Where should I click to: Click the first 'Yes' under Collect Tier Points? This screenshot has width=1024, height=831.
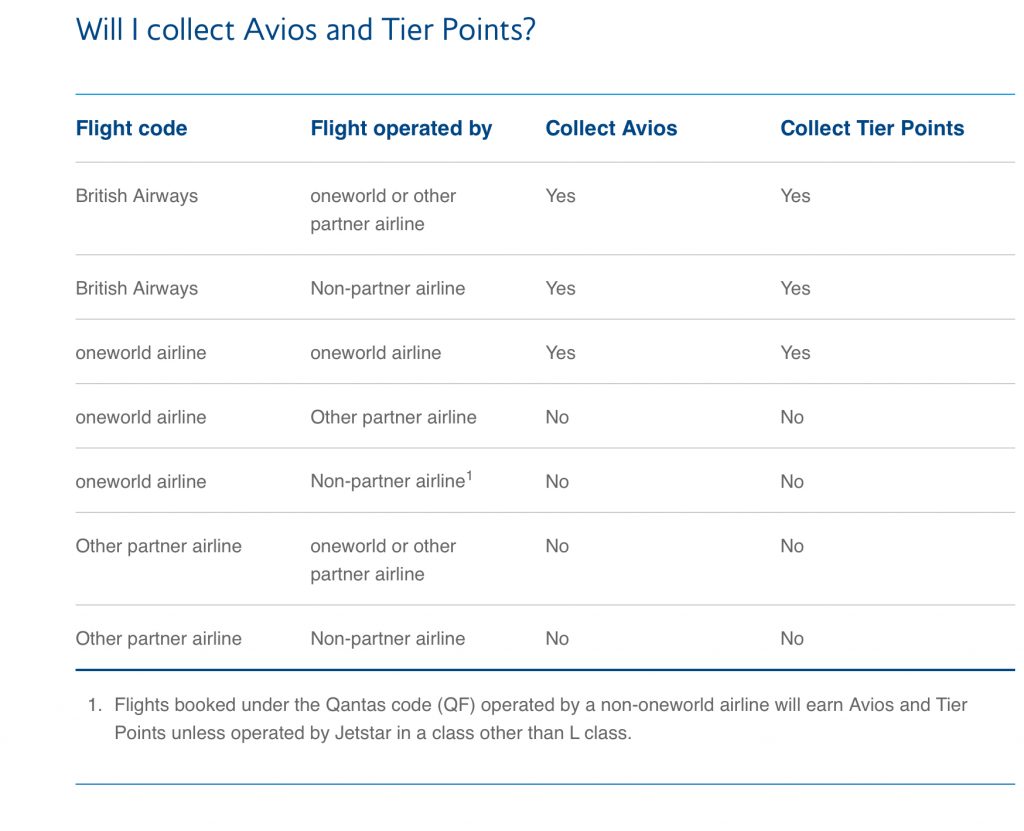[795, 196]
